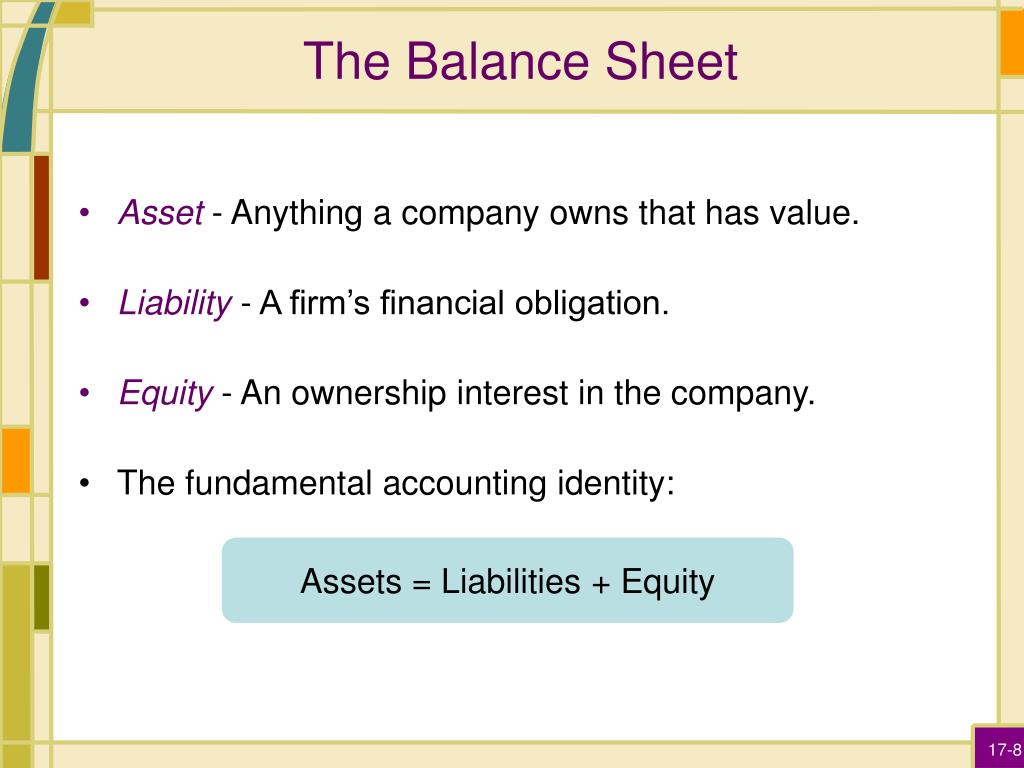Click the text An ownership interest
Screen dimensions: 1024x768
[406, 393]
